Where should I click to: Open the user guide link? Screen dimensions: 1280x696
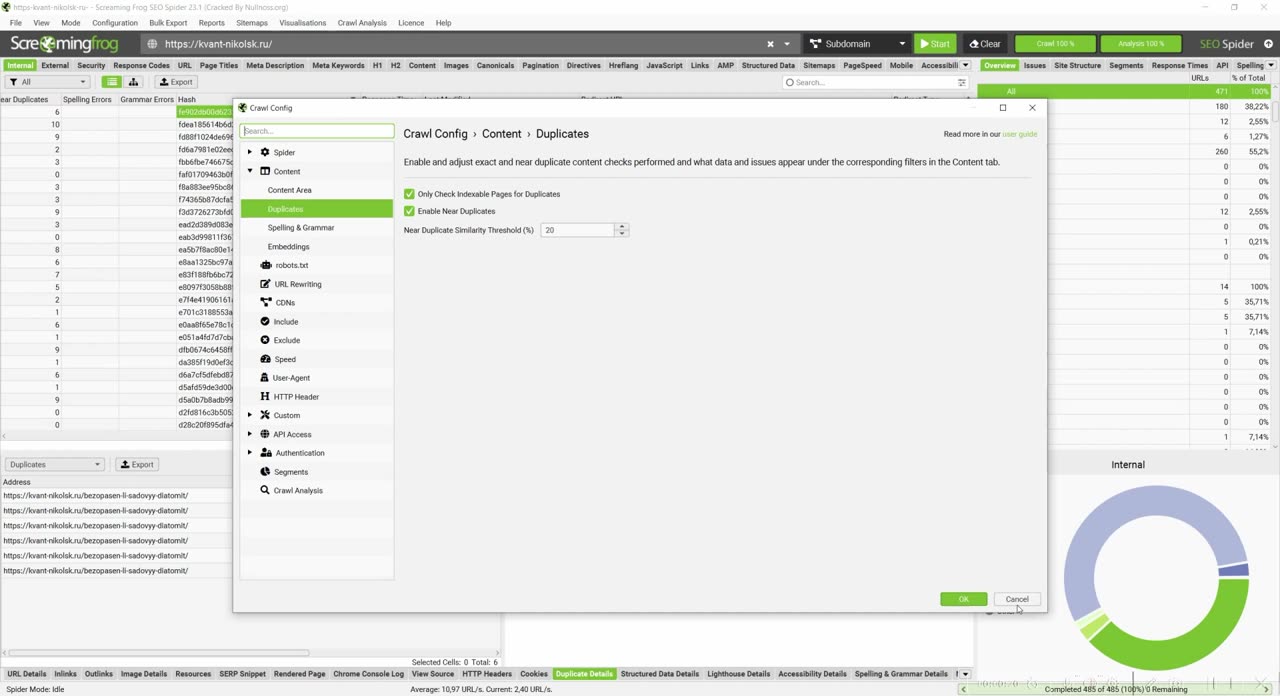point(1020,134)
